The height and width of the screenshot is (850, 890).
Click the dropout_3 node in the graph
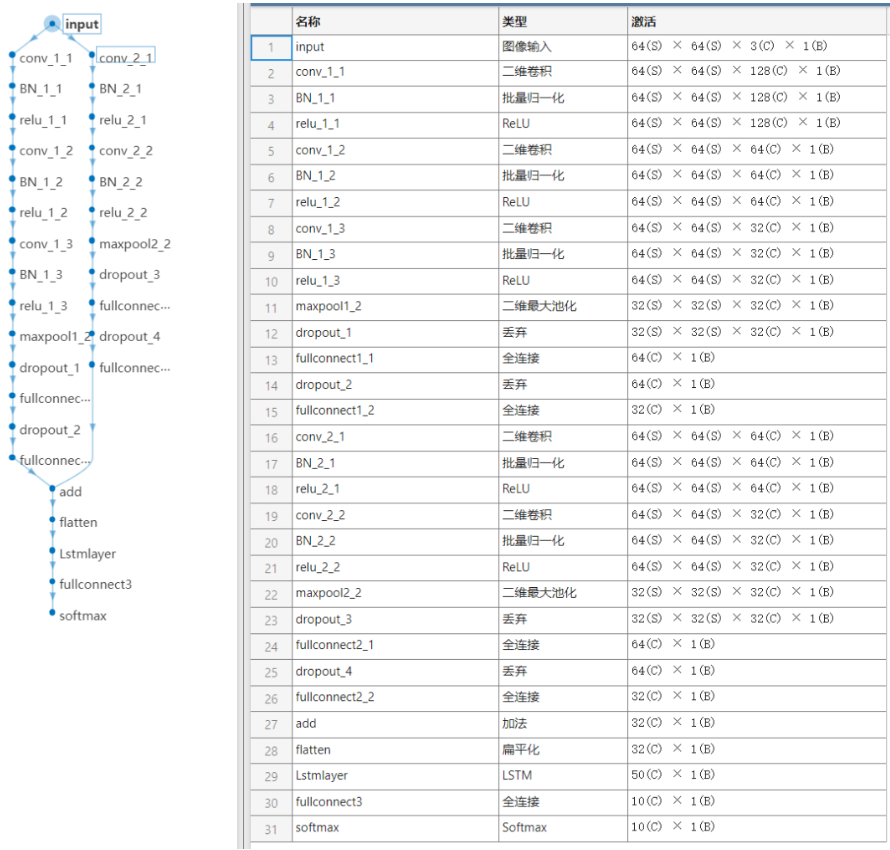(x=129, y=275)
